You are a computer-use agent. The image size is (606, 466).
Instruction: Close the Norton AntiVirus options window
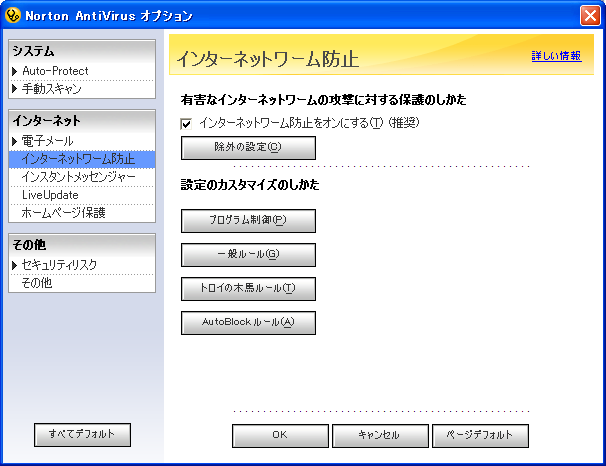click(590, 15)
